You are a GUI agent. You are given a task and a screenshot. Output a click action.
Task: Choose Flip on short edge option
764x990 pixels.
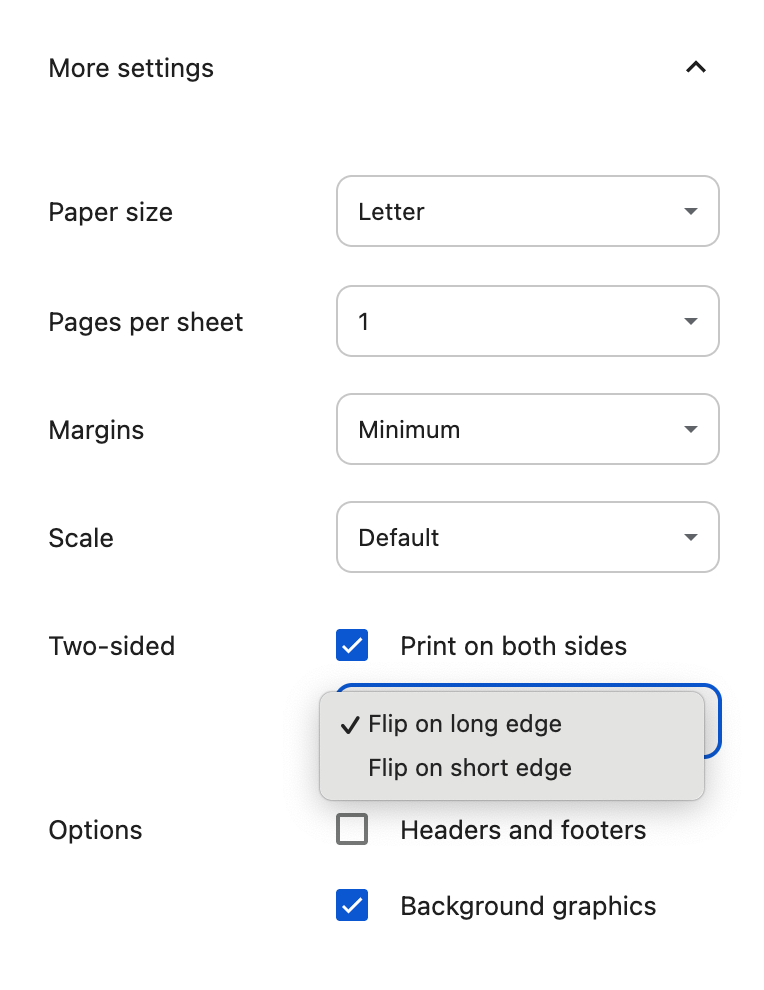[470, 768]
